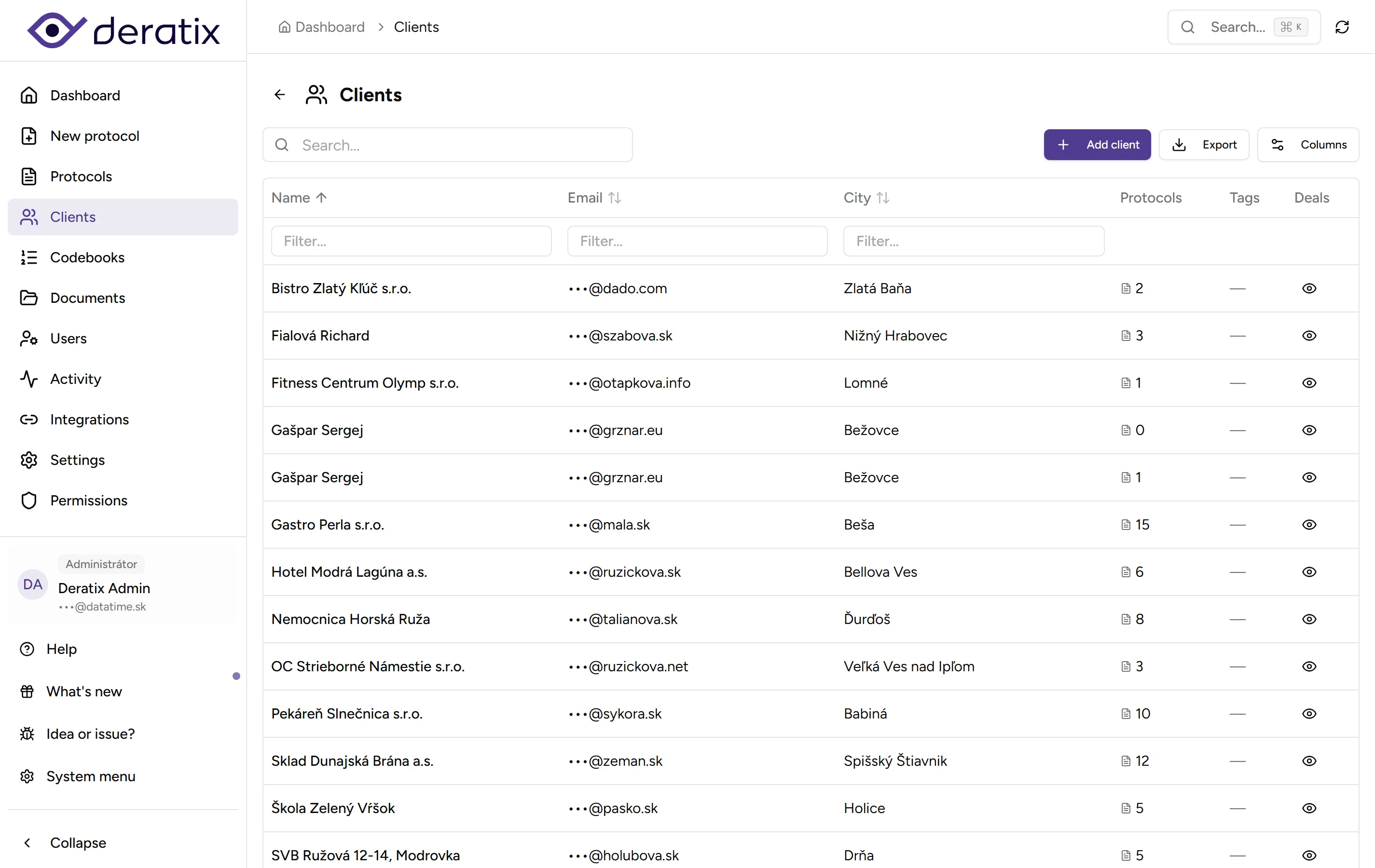Screen dimensions: 1375x868
Task: Open the Protocols section
Action: 82,176
